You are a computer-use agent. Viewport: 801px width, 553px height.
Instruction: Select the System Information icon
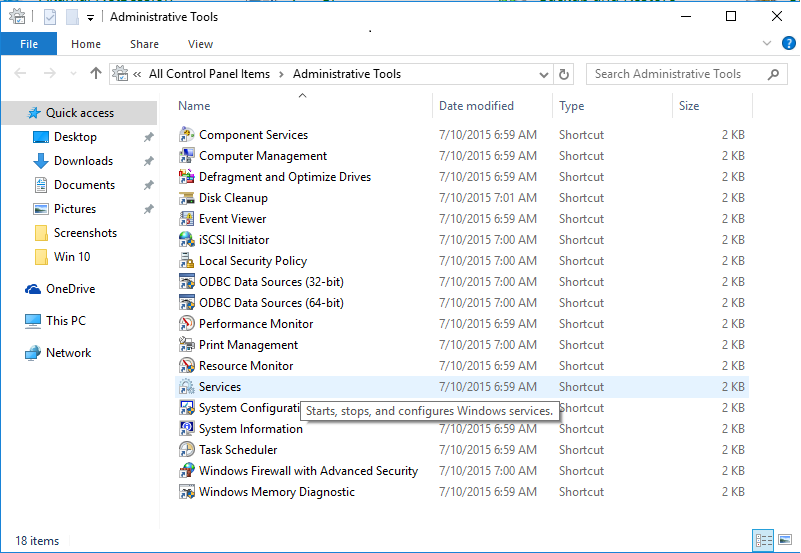pyautogui.click(x=186, y=428)
